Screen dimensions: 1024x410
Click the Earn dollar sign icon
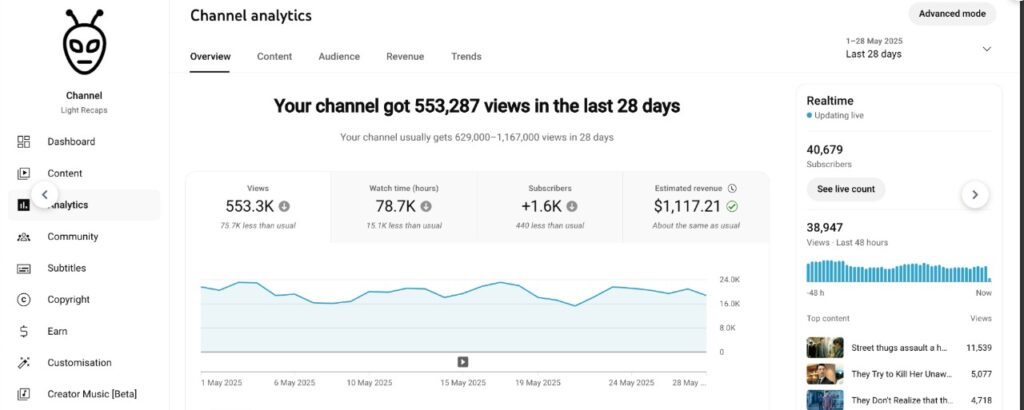(x=24, y=331)
